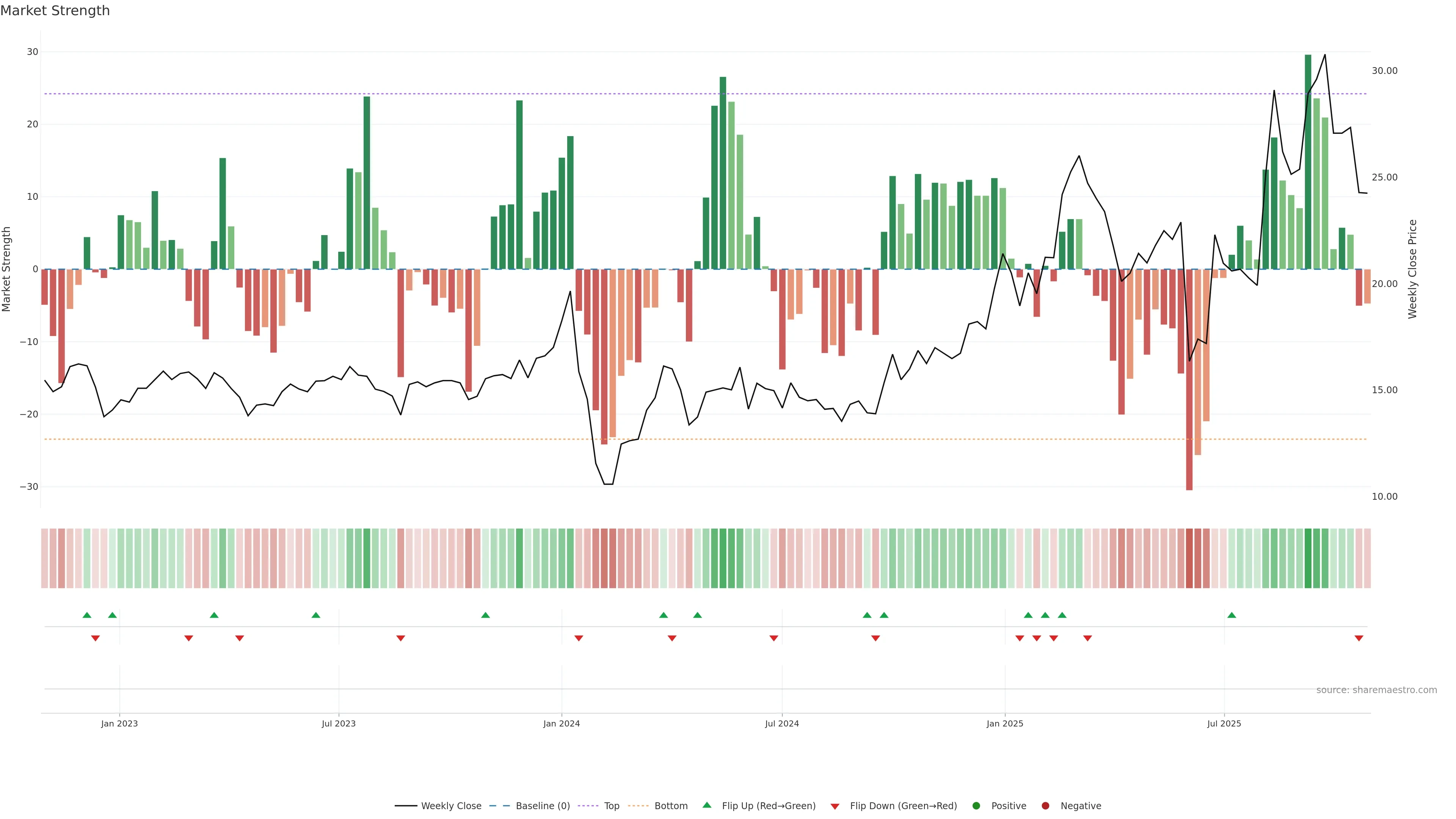Click the red Negative legend dot
The image size is (1456, 819).
[x=1045, y=805]
